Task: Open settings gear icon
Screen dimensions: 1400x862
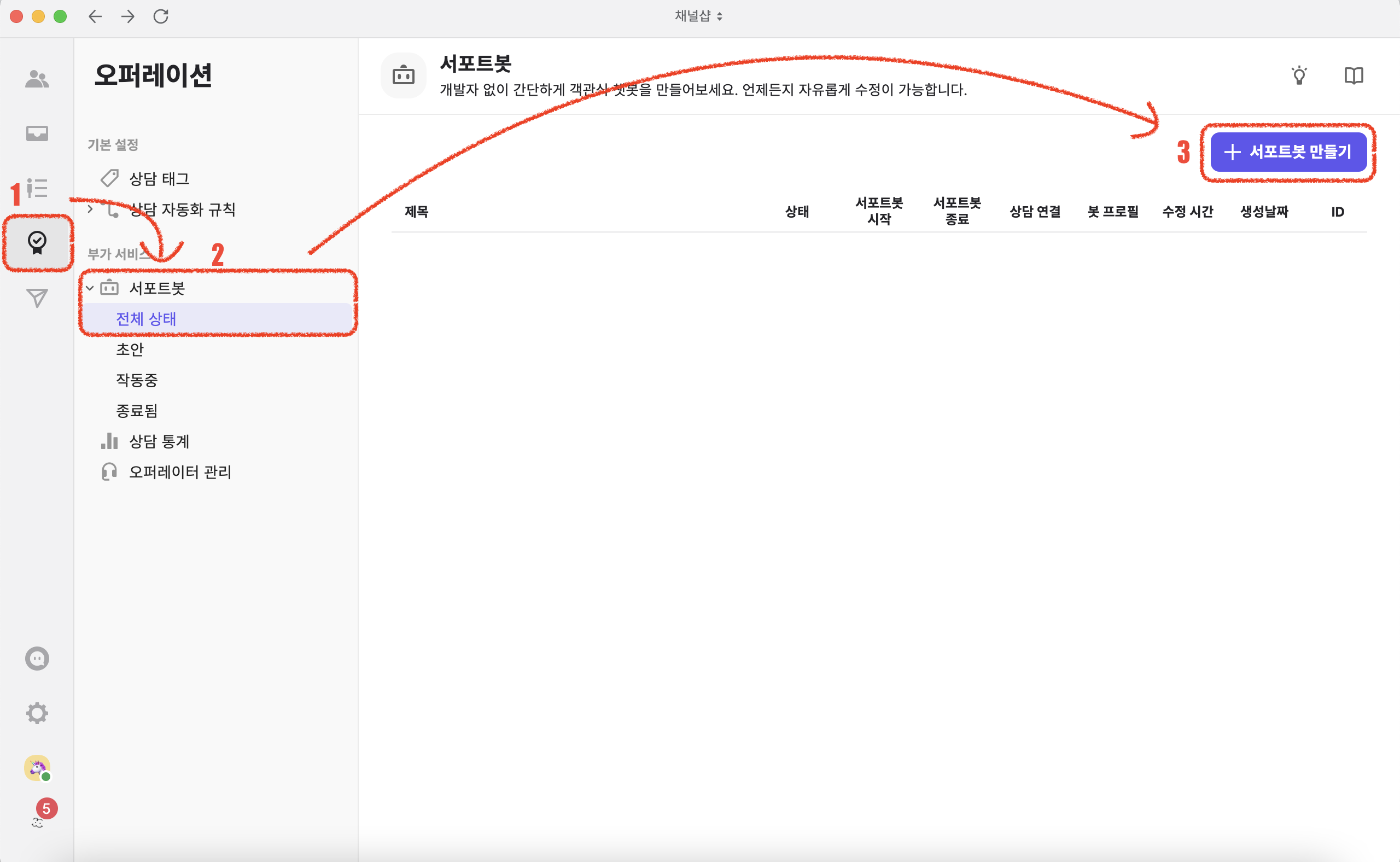Action: 37,713
